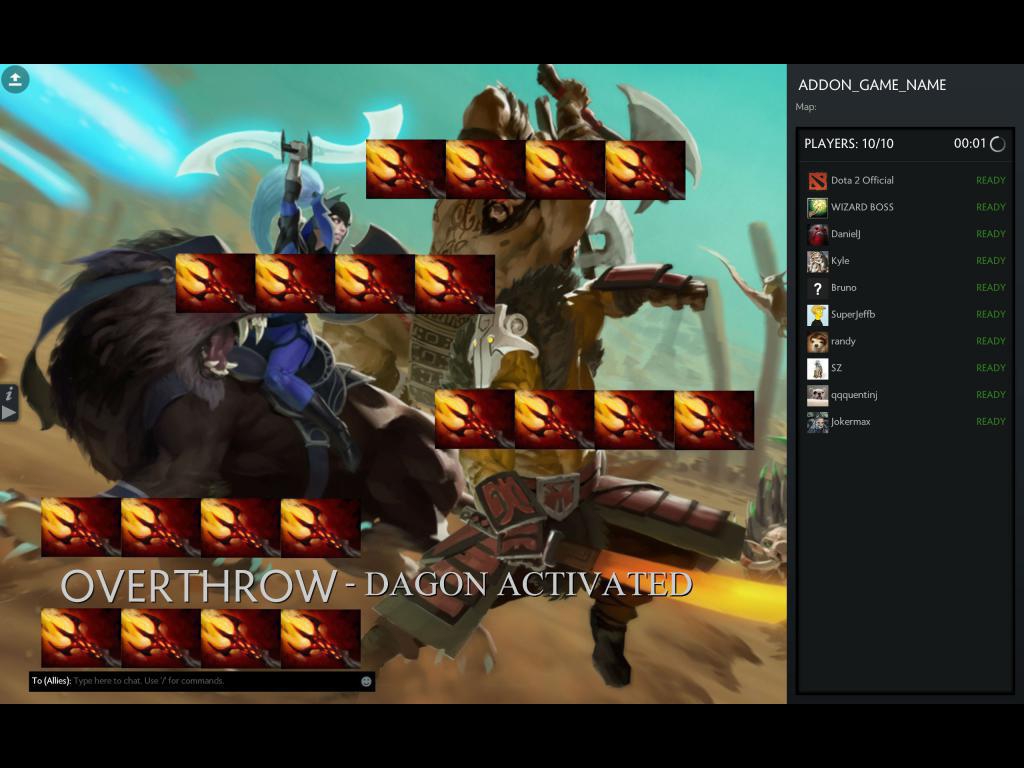Click the loading spinner beside countdown timer
The image size is (1024, 768).
[997, 144]
